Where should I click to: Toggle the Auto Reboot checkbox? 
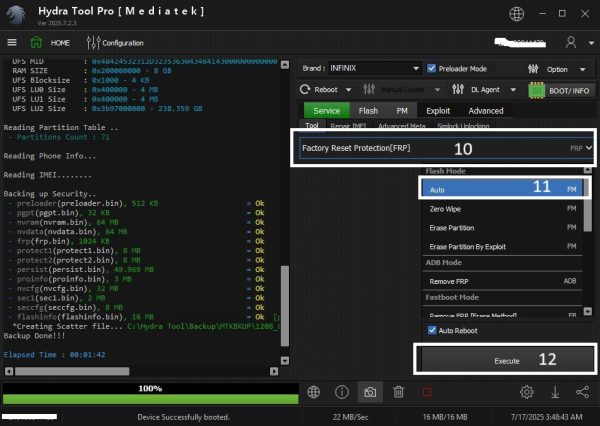point(432,330)
